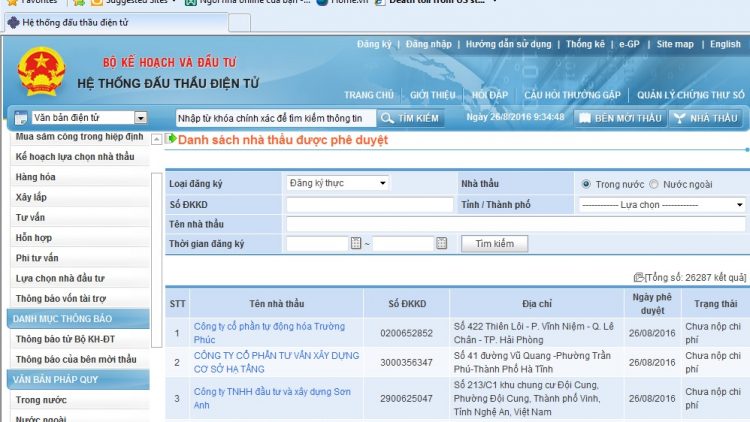
Task: Click the VĂN BẢN PHÁP QUY section header
Action: coord(78,379)
